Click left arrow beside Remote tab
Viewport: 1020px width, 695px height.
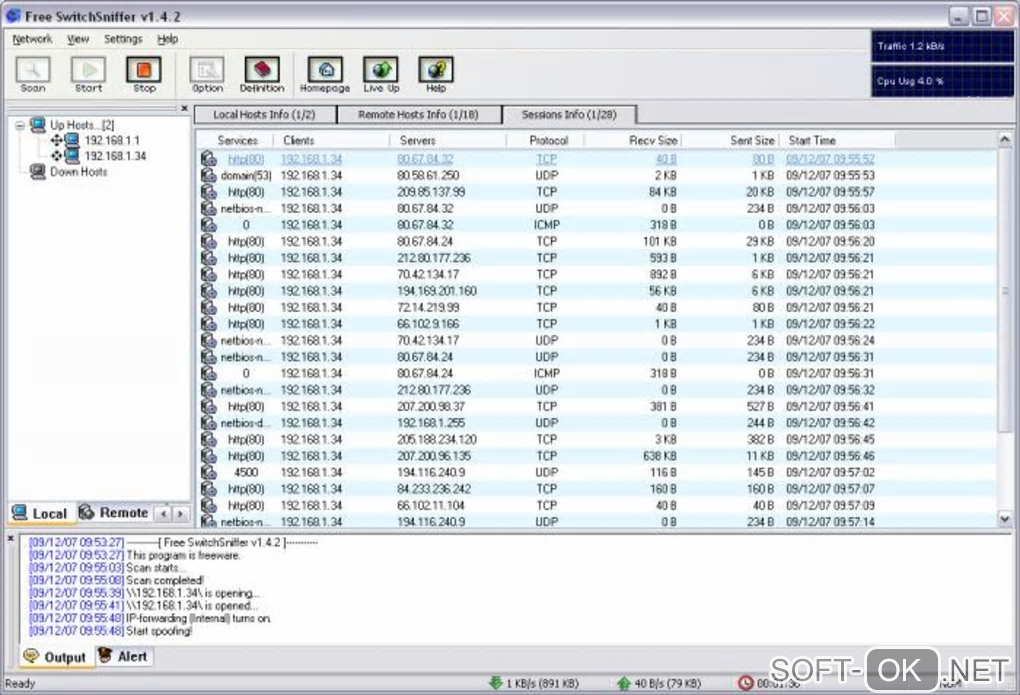164,514
